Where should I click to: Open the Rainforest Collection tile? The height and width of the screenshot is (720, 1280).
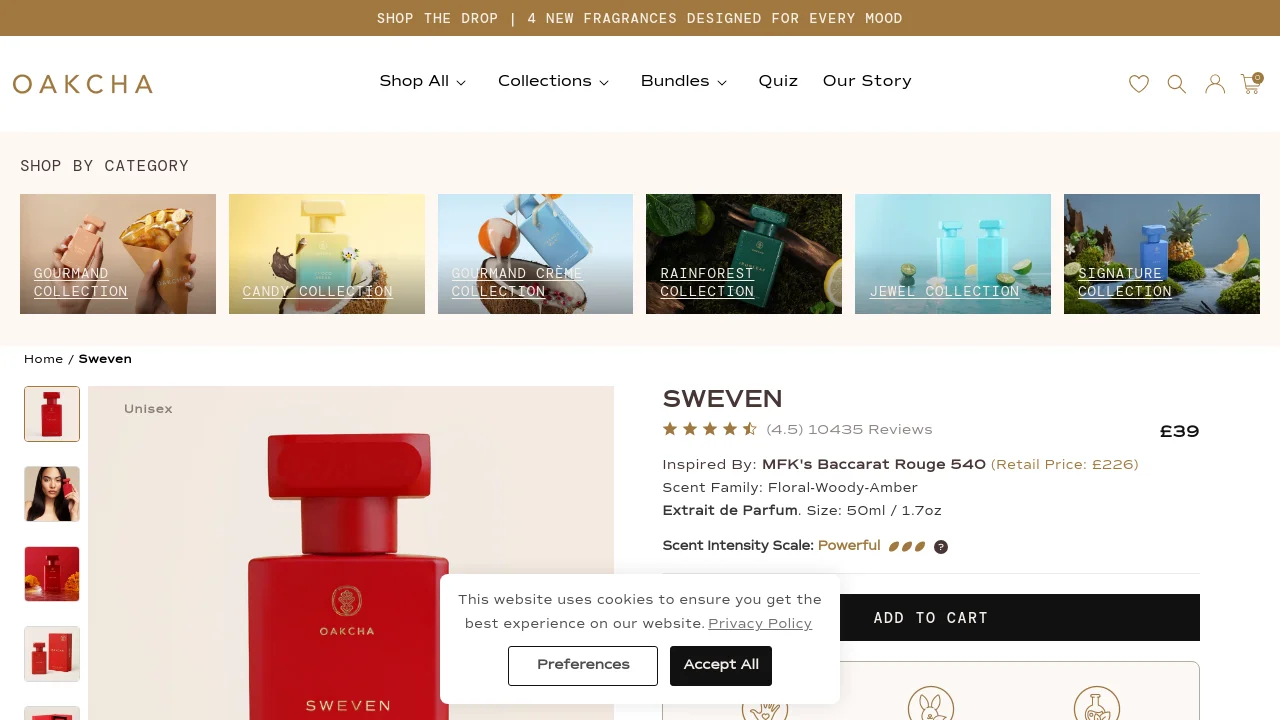point(744,254)
